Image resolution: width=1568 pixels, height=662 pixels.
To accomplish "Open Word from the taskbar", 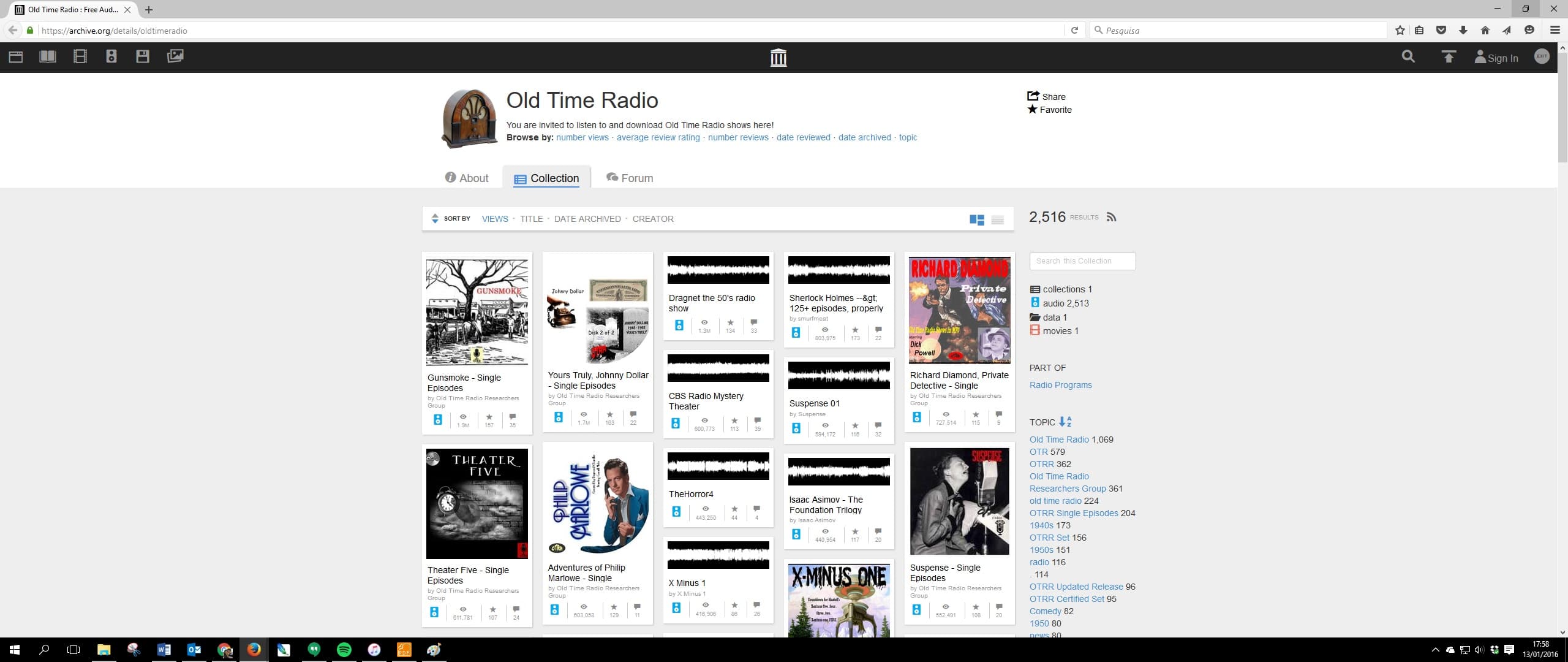I will [x=164, y=650].
